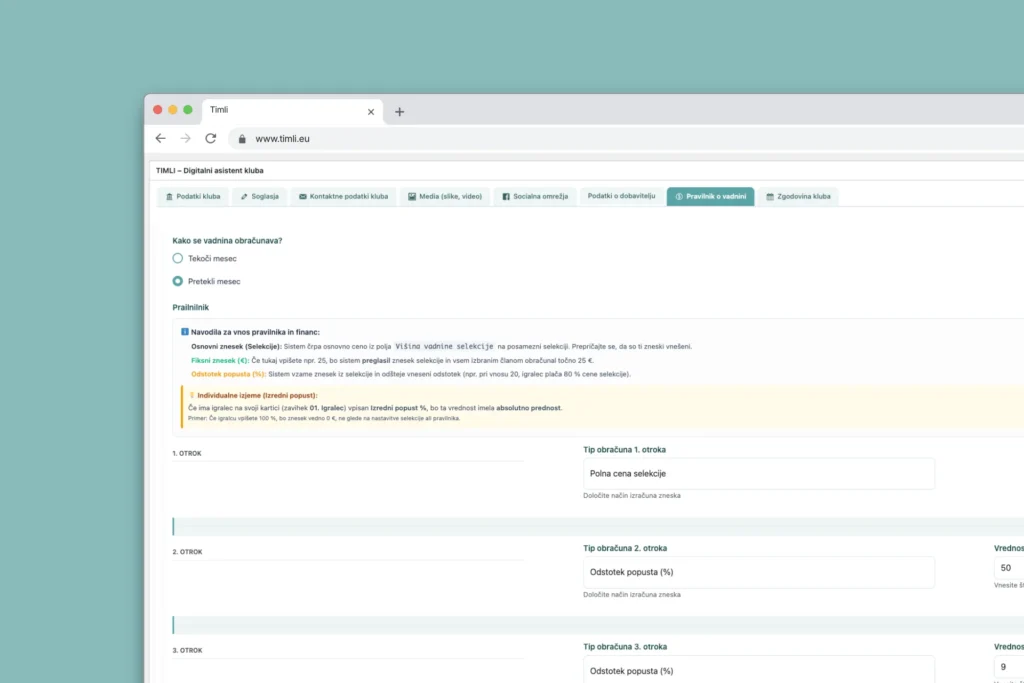Click the '3. OTROK' section label
The height and width of the screenshot is (683, 1024).
click(x=187, y=650)
